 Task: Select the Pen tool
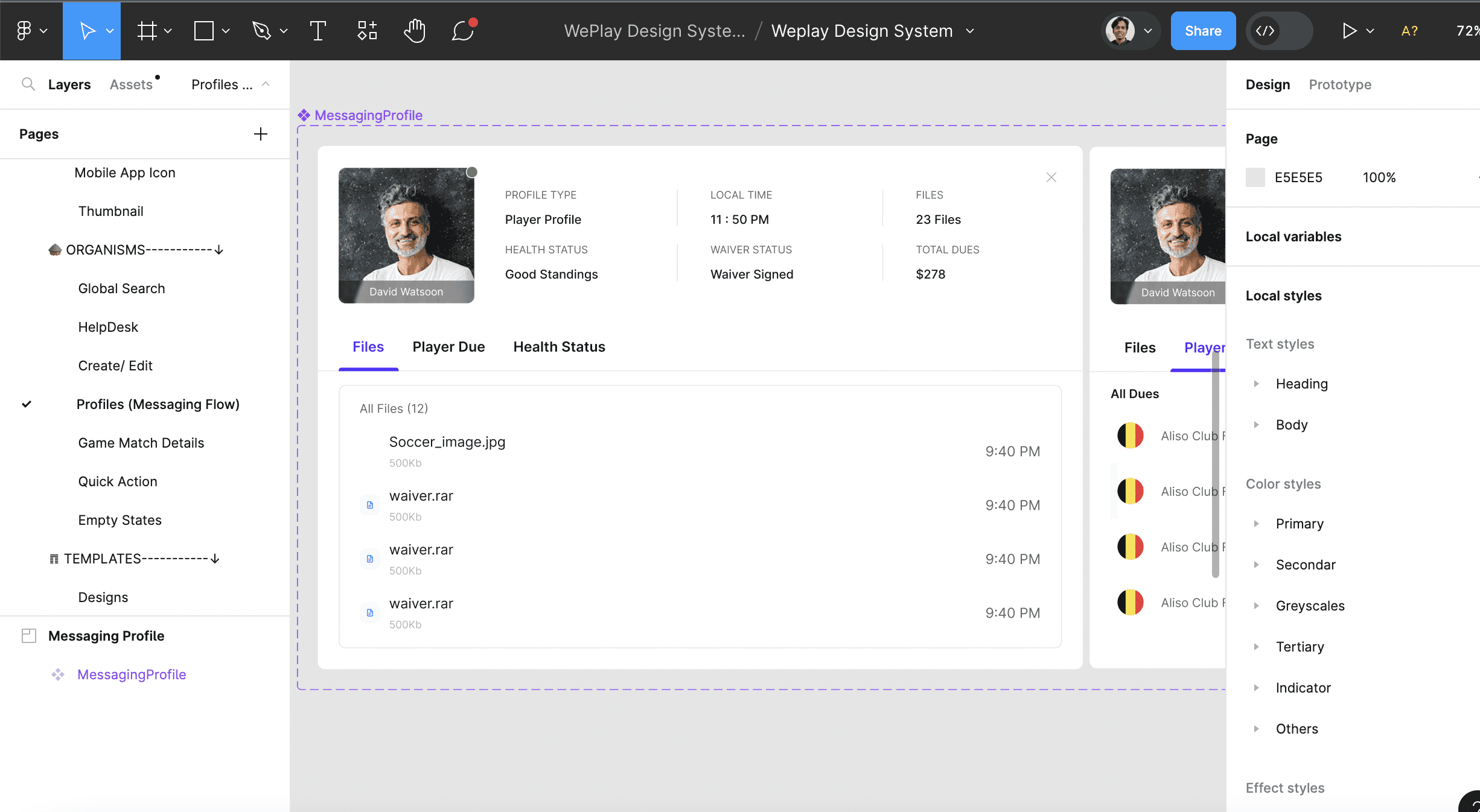(x=261, y=31)
